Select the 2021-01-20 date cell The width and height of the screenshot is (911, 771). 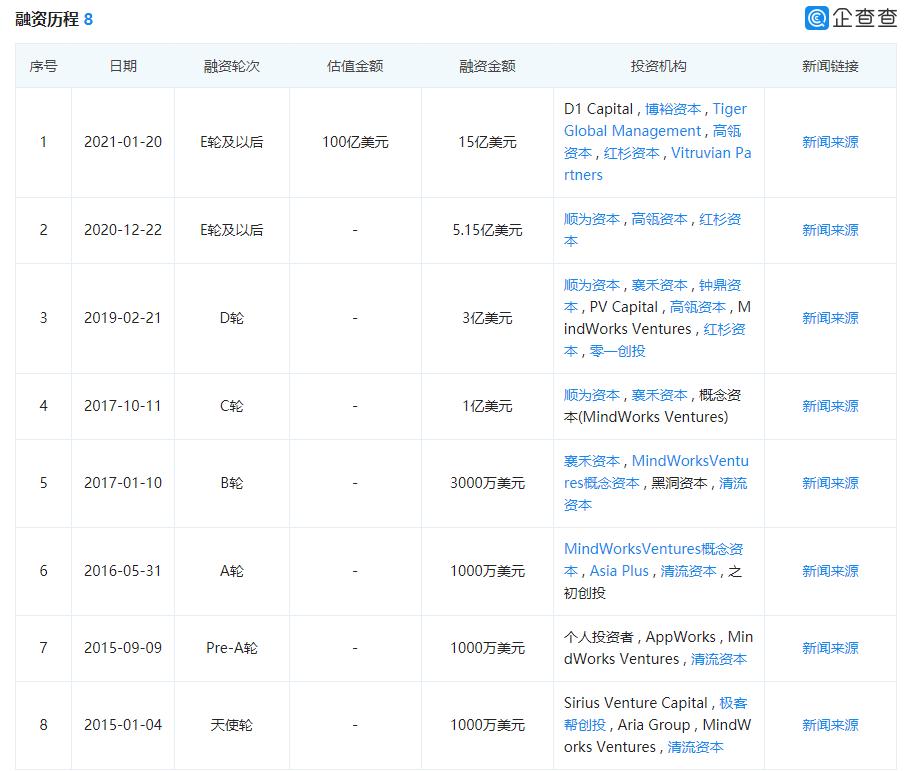[123, 142]
